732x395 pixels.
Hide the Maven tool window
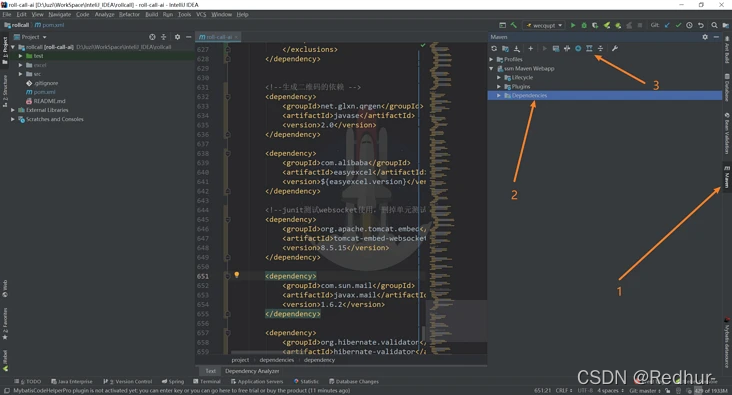pyautogui.click(x=716, y=37)
